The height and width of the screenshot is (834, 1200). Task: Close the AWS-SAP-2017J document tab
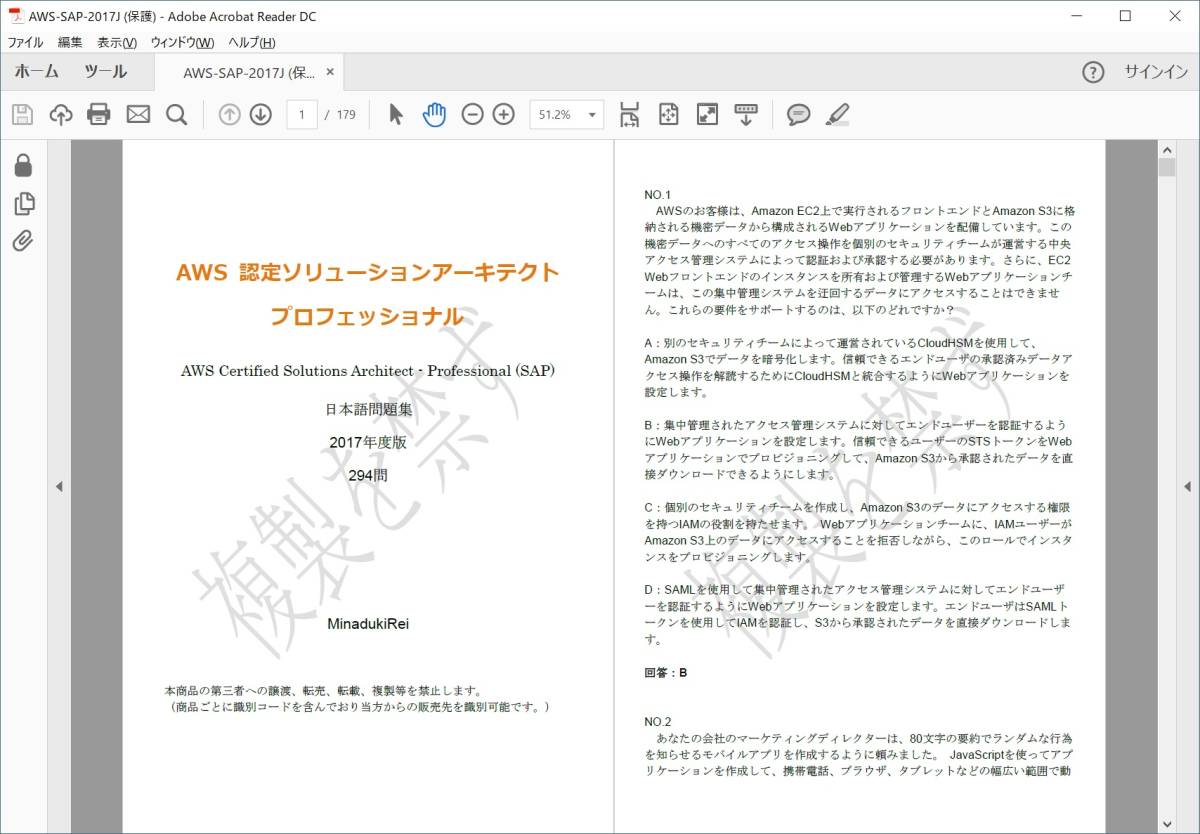pyautogui.click(x=330, y=72)
